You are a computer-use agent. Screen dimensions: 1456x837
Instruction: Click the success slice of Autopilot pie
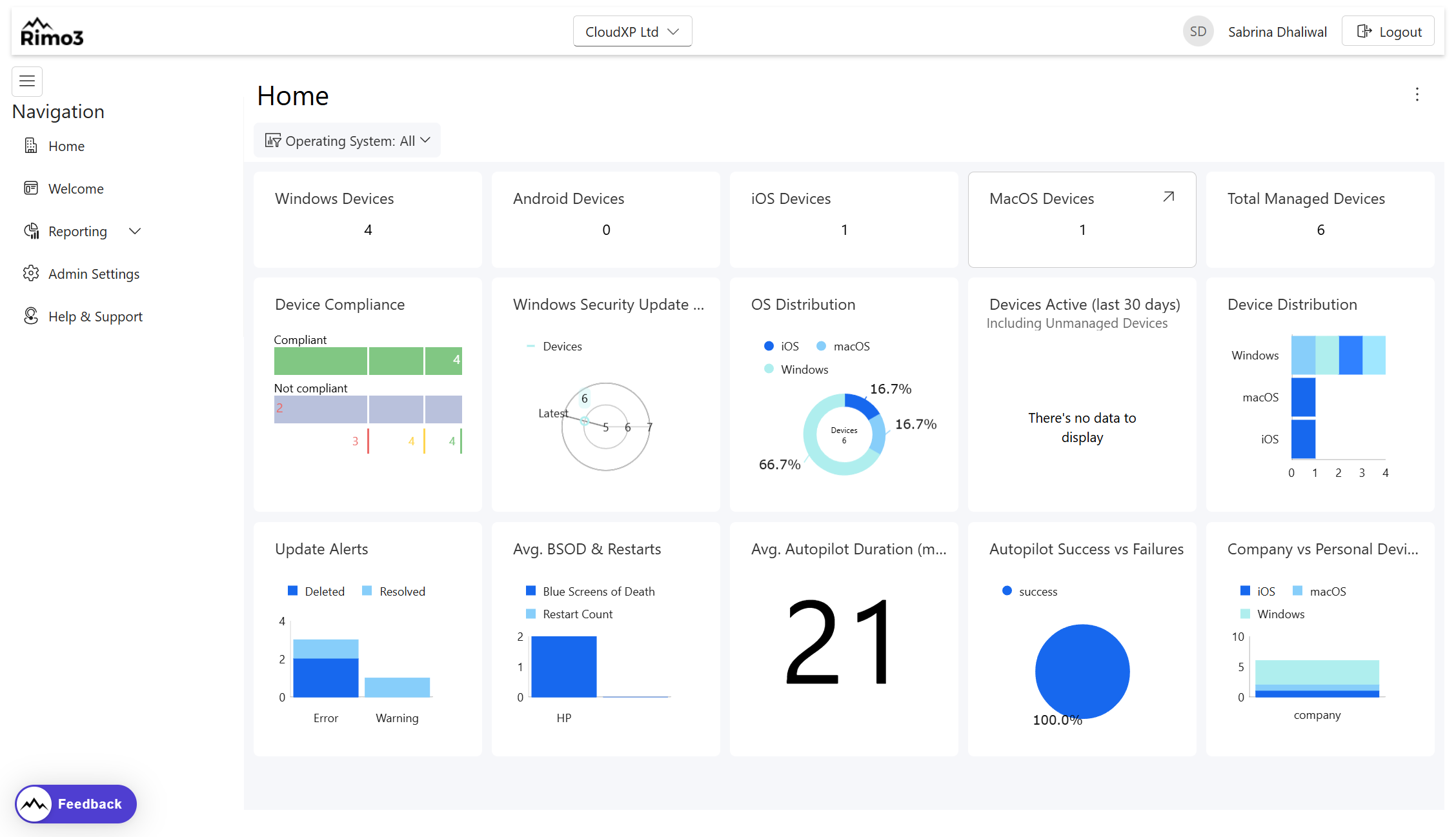[x=1082, y=671]
